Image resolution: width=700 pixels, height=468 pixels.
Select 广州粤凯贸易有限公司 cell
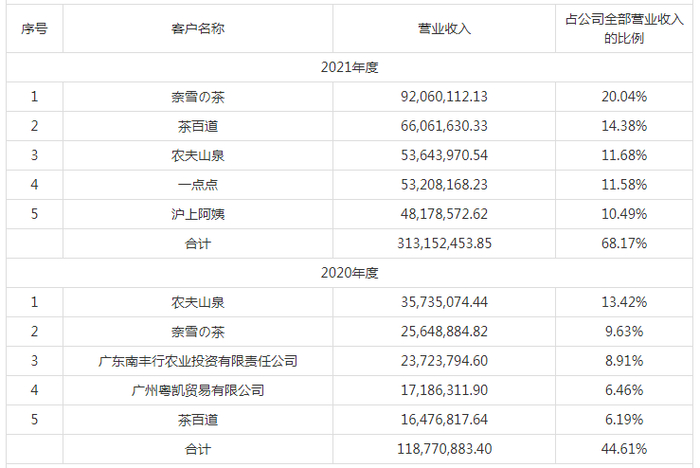198,391
